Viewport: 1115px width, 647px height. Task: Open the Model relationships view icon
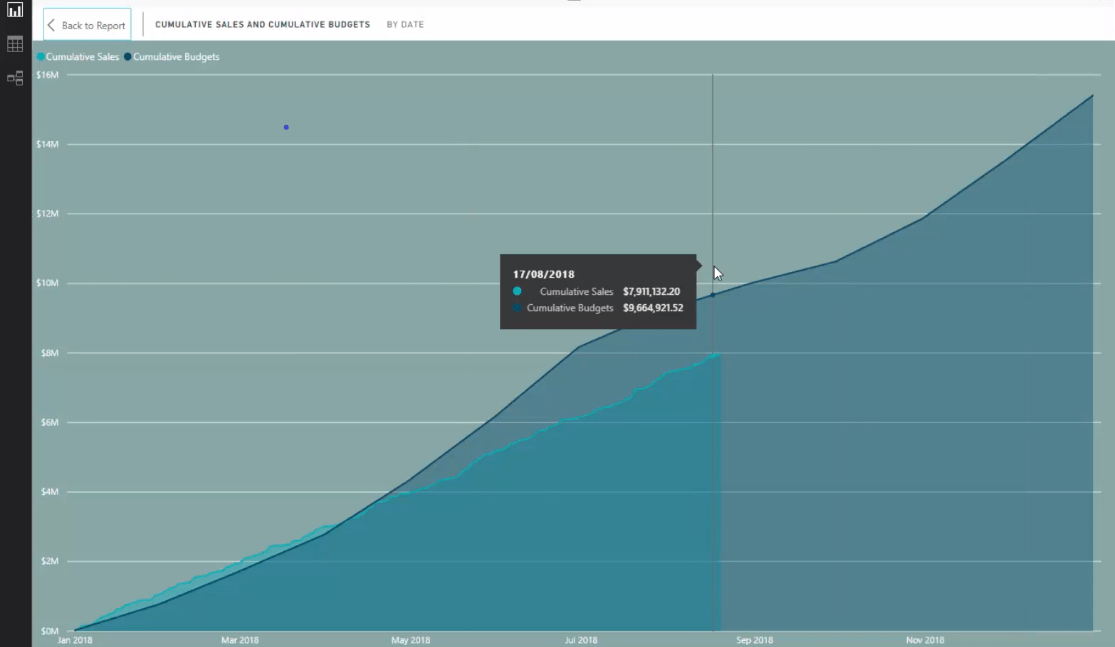(x=15, y=78)
